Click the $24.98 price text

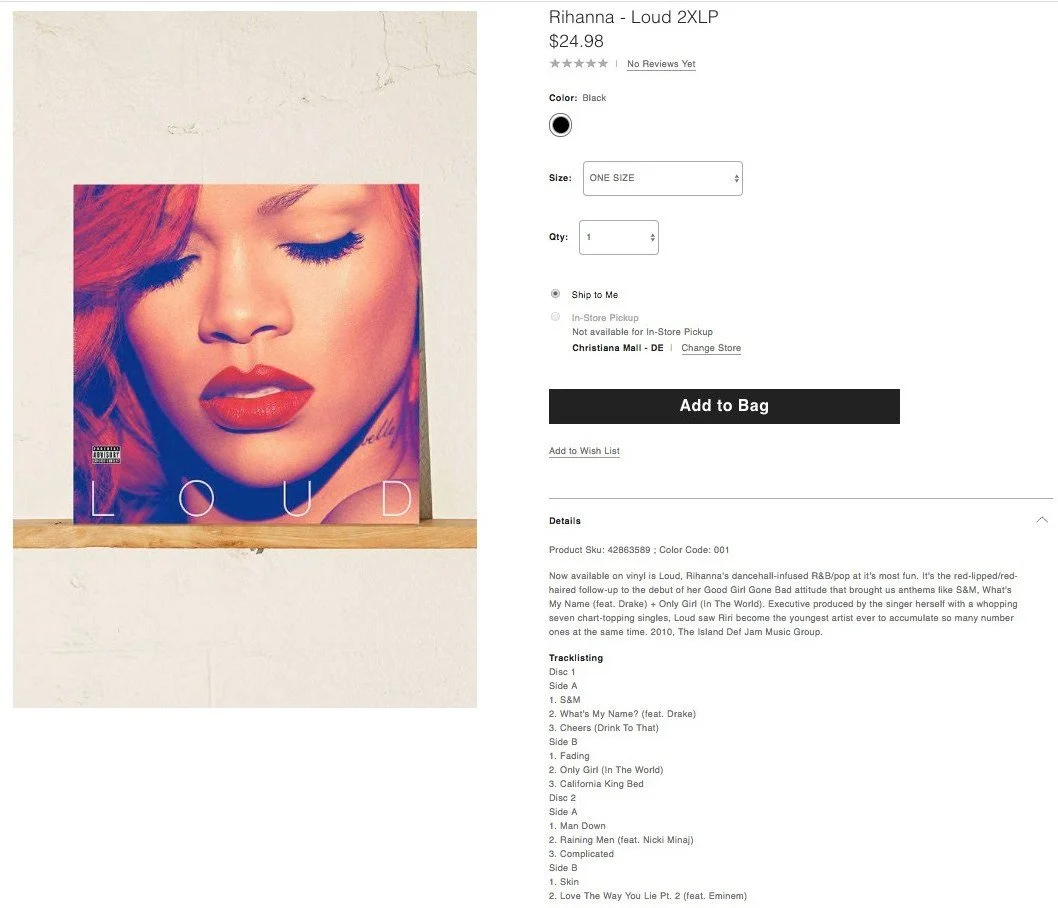pos(576,41)
